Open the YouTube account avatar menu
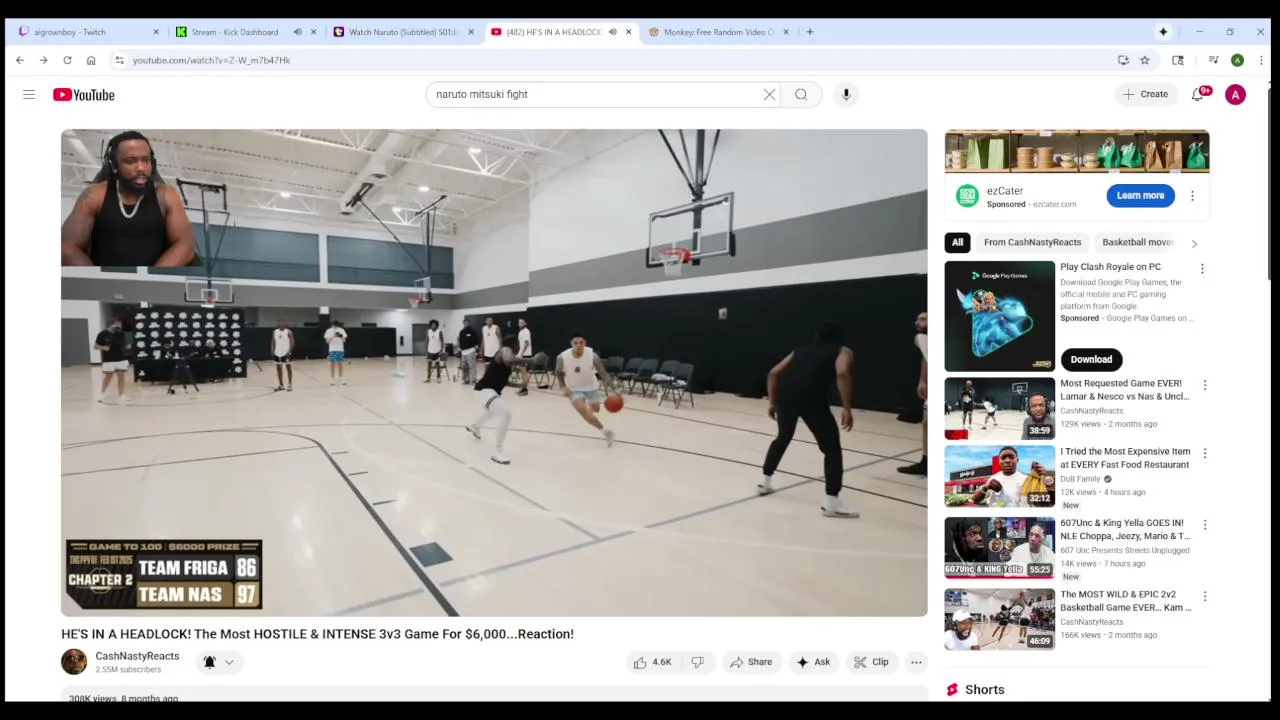 (1236, 94)
